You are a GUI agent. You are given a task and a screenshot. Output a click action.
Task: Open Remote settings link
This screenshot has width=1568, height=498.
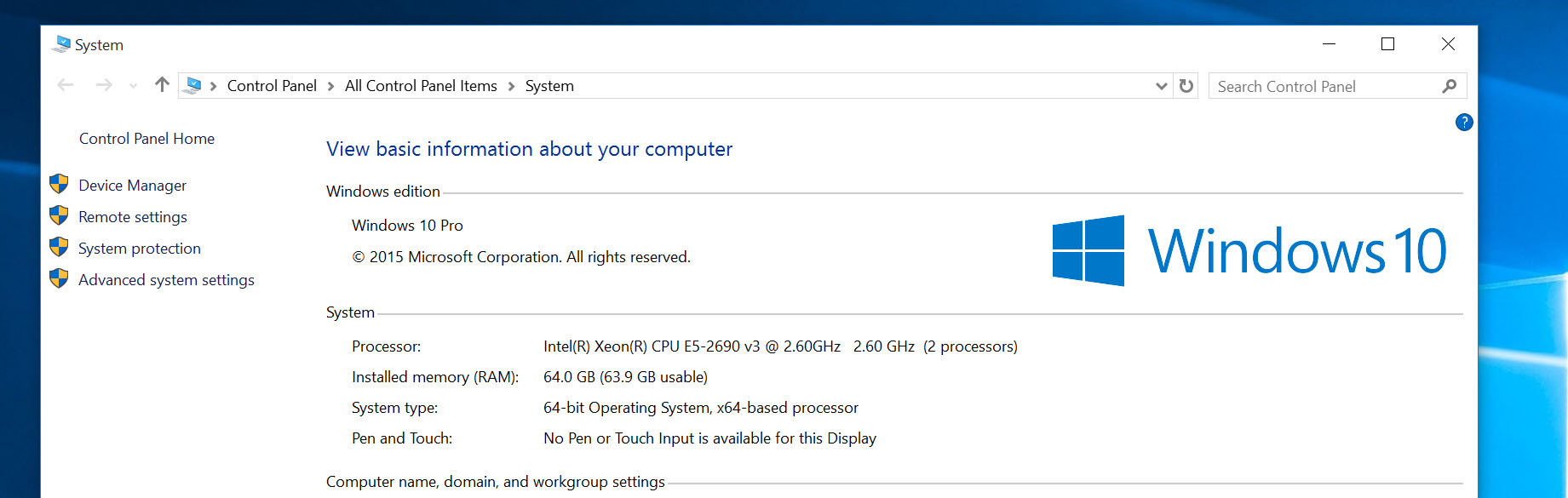coord(133,217)
